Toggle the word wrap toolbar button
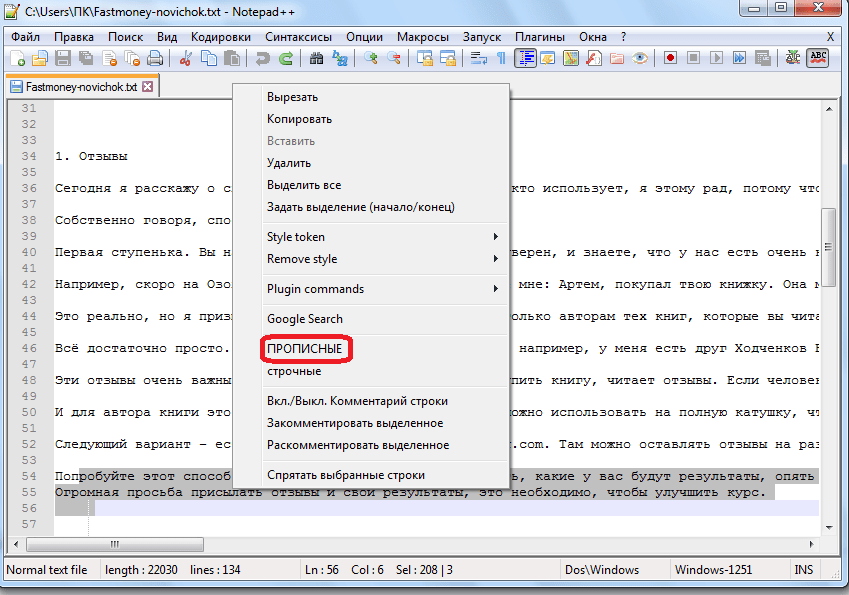 (478, 58)
